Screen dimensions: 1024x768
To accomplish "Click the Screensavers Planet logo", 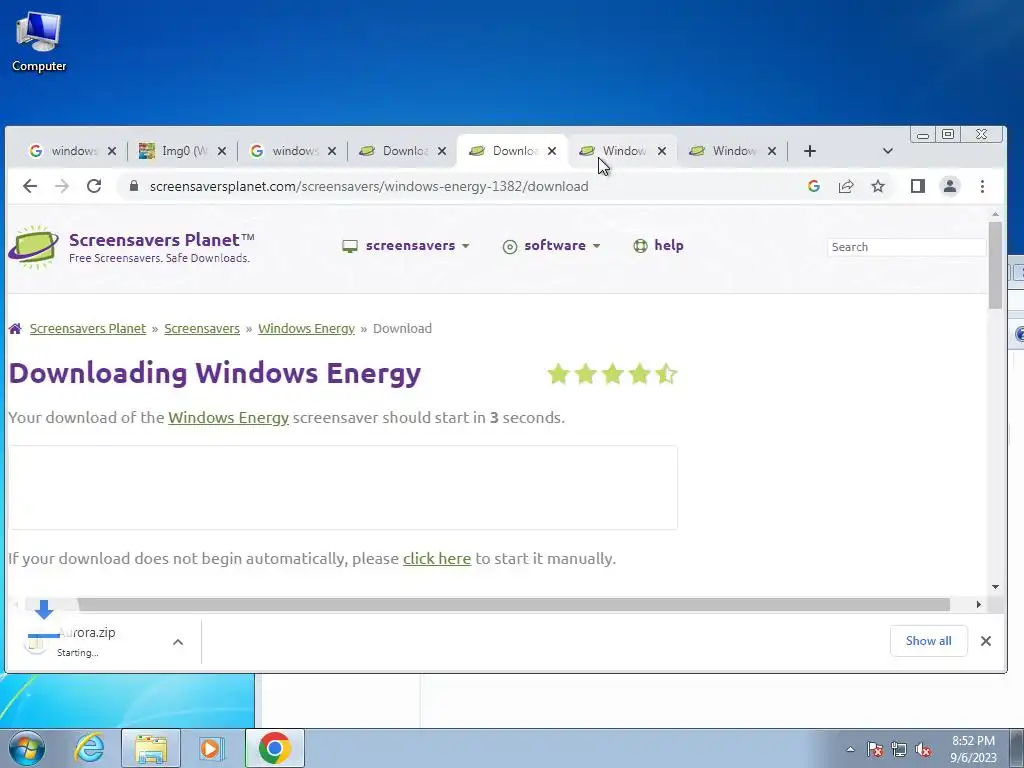I will [131, 247].
